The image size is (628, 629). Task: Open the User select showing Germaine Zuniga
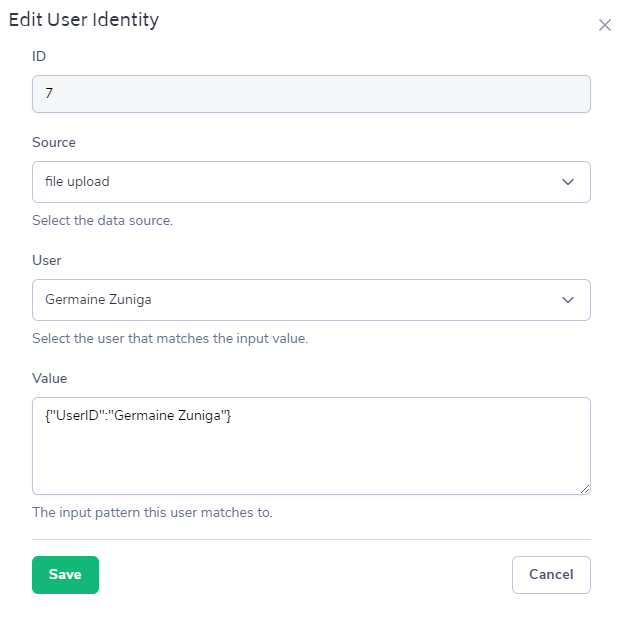coord(300,300)
